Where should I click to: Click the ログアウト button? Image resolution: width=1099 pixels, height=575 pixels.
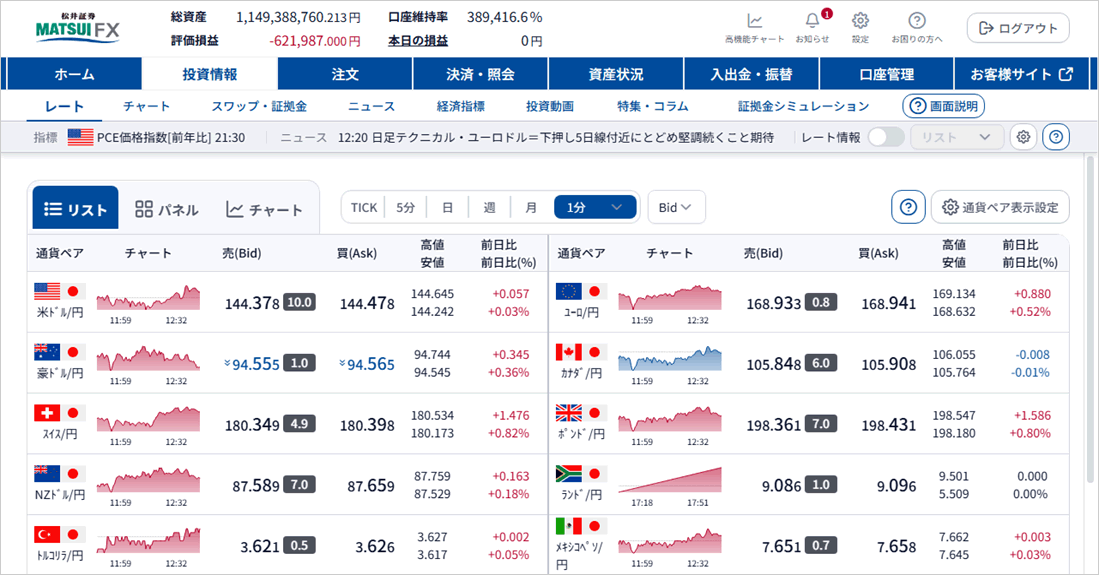(x=1018, y=28)
